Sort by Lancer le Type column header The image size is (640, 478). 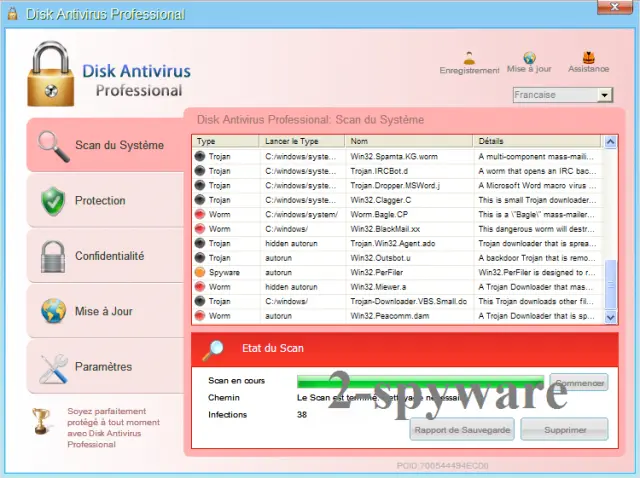pos(302,141)
